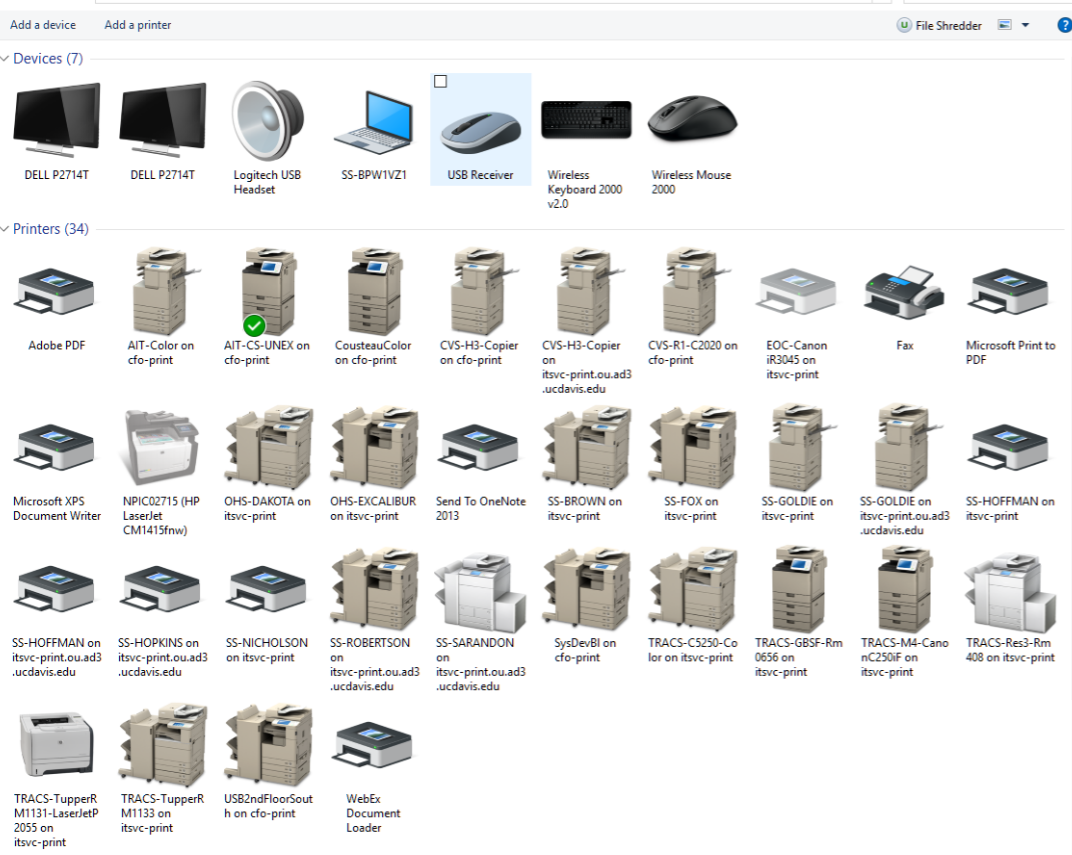
Task: Click the Add a printer button
Action: click(137, 25)
